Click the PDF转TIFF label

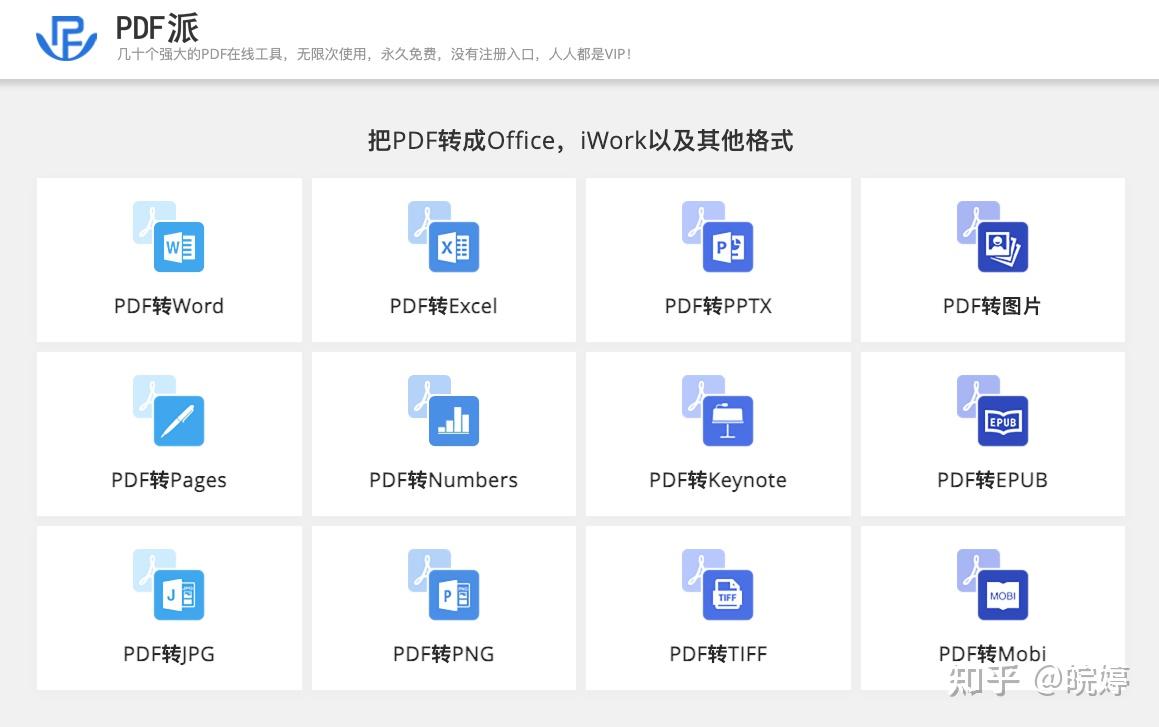tap(718, 654)
